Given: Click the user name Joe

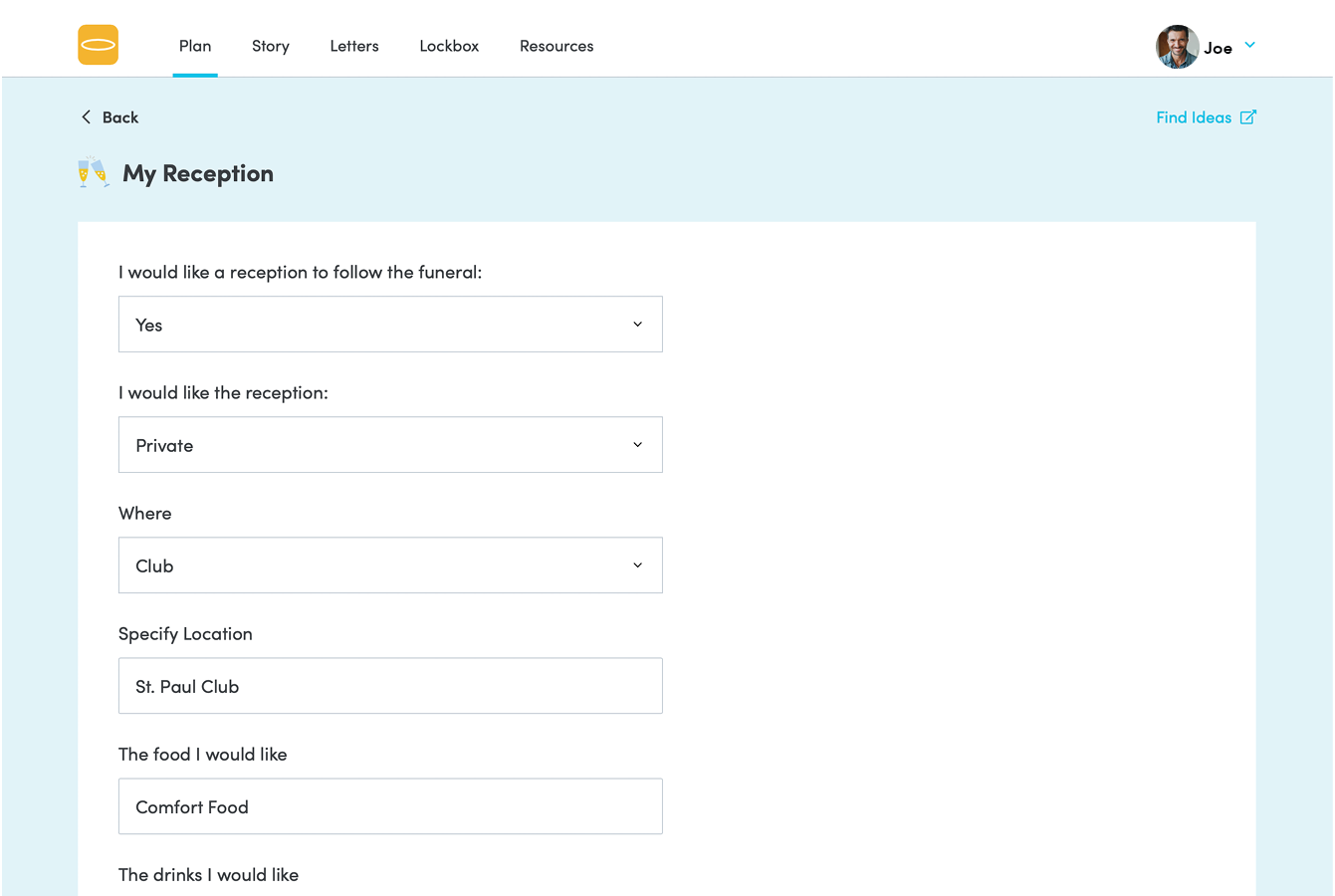Looking at the screenshot, I should tap(1218, 48).
